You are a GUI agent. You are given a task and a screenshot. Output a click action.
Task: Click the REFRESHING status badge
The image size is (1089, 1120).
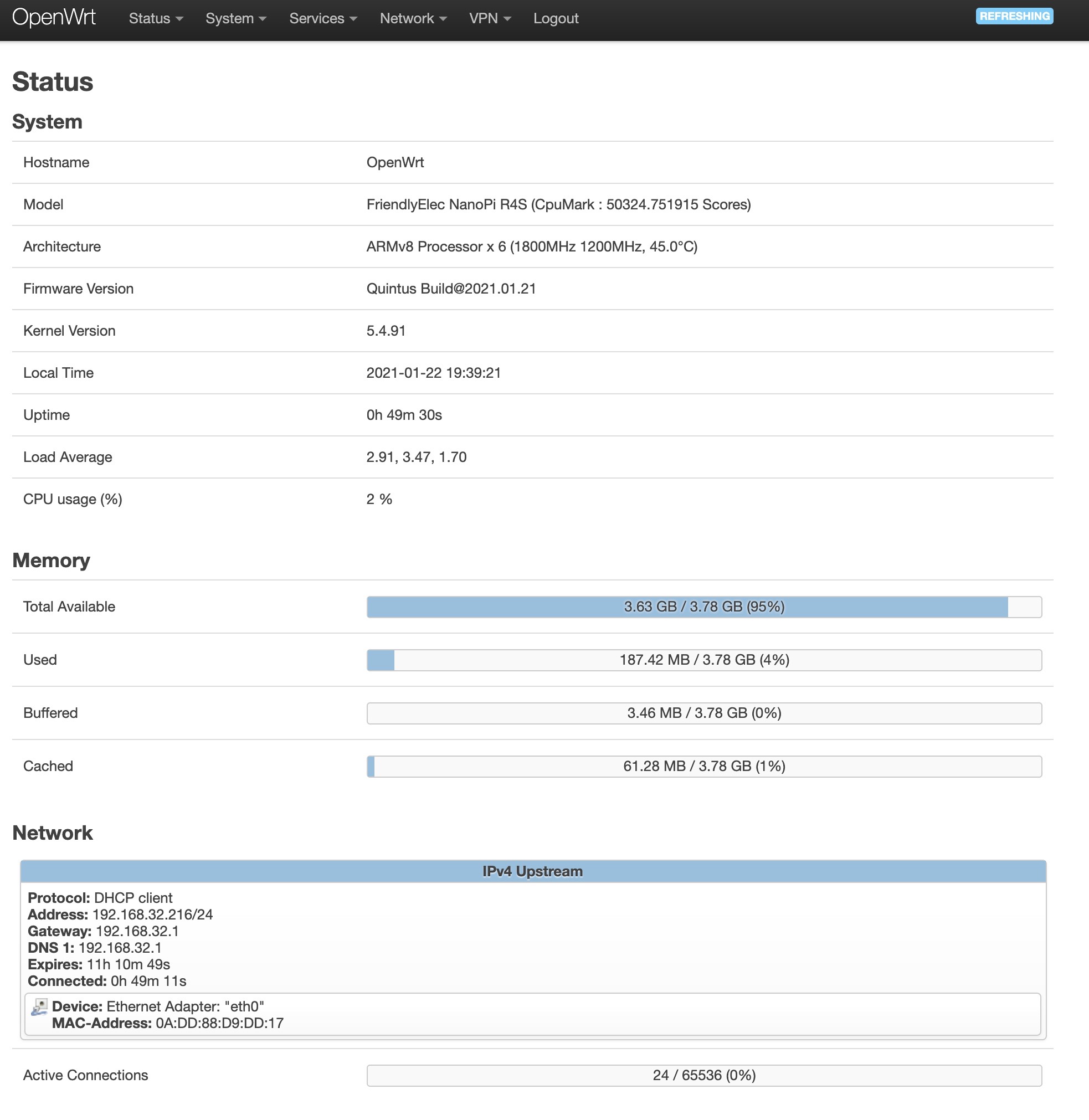1014,16
